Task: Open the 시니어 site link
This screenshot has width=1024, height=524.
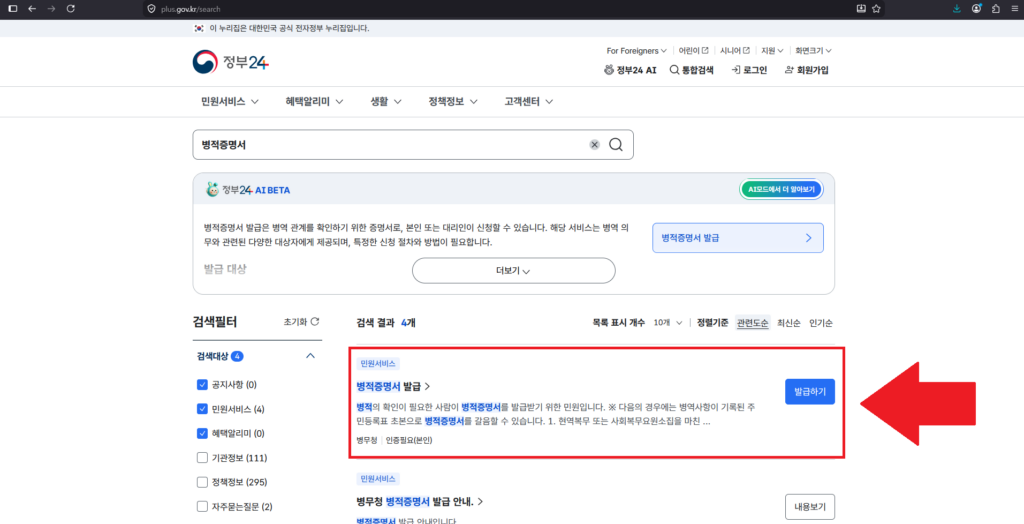Action: click(735, 50)
